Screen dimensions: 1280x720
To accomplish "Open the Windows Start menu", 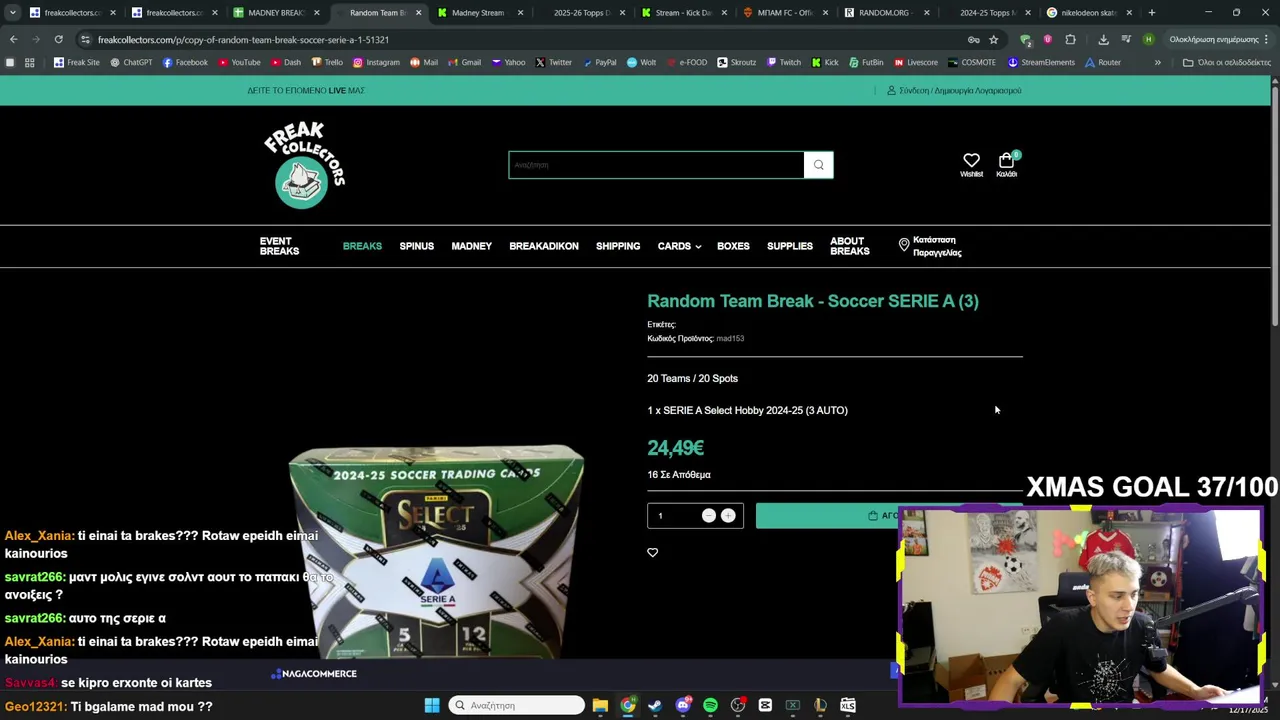I will coord(432,705).
